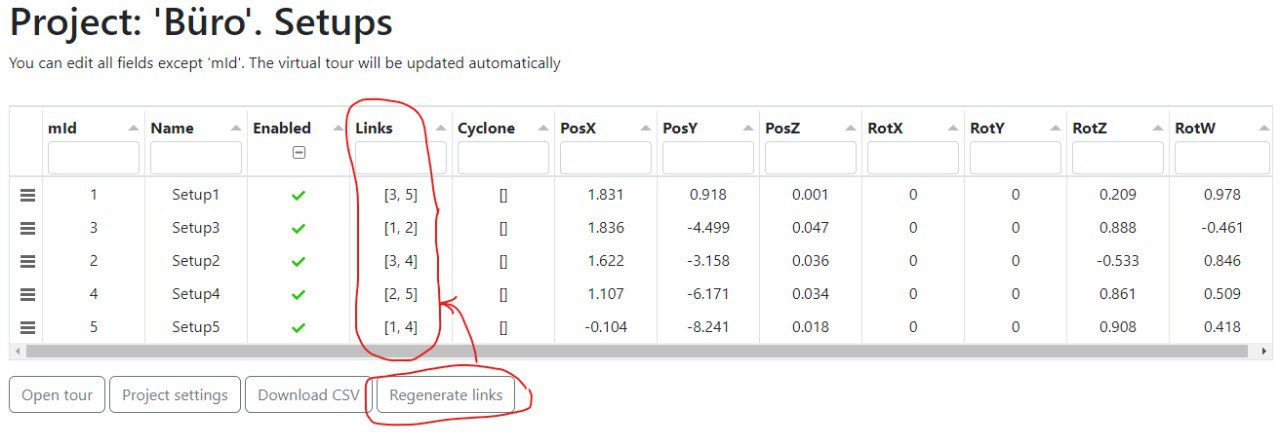Sort by the PosX column arrow
1280x447 pixels.
645,128
